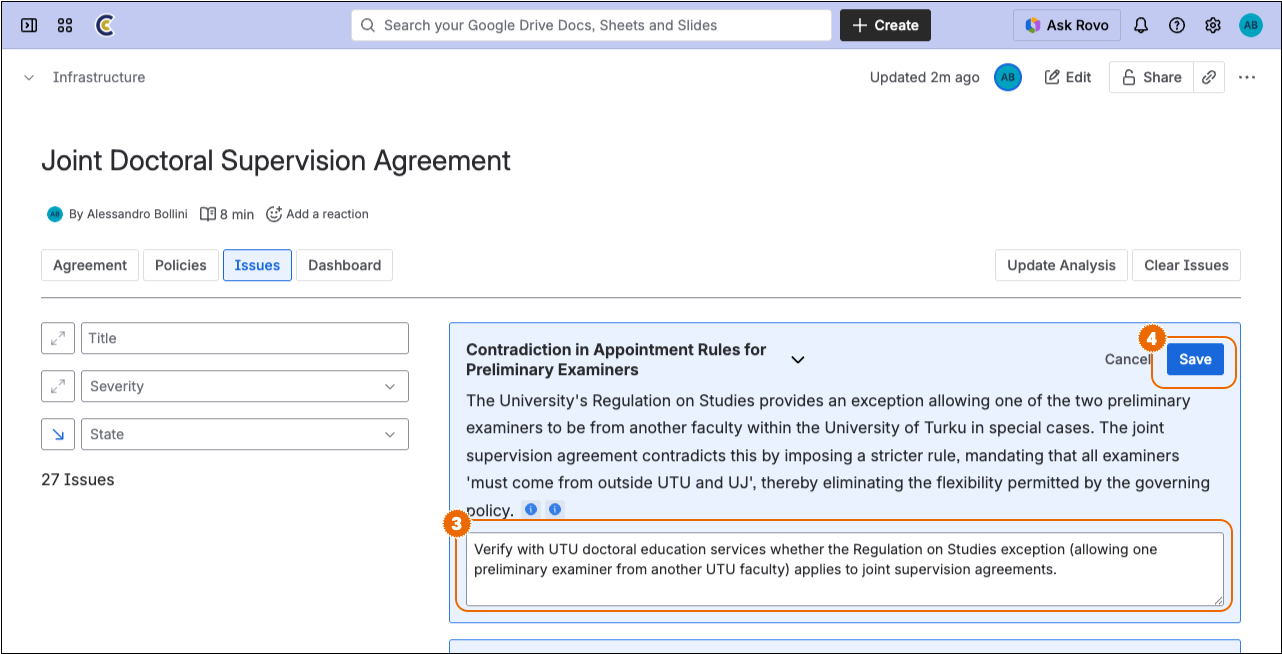1282x654 pixels.
Task: Open the notifications bell
Action: [x=1141, y=25]
